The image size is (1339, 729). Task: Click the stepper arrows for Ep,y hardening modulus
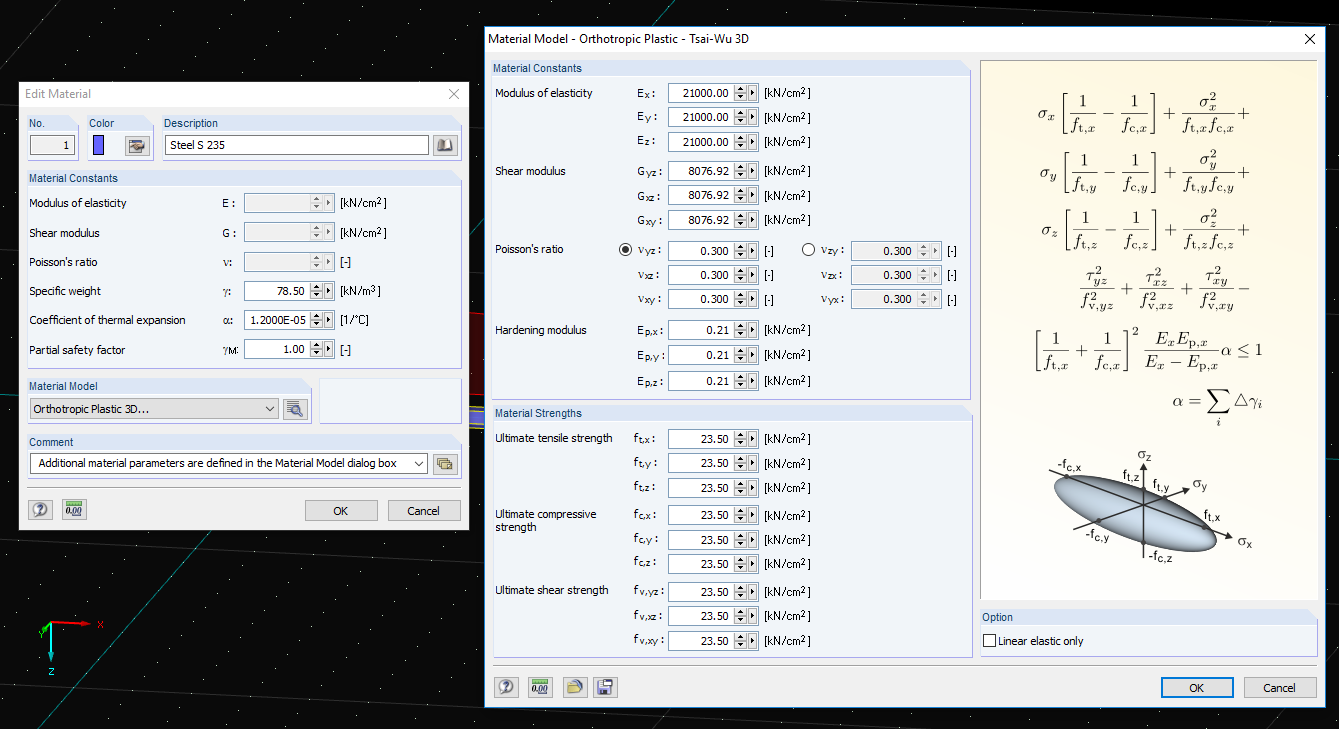coord(741,355)
